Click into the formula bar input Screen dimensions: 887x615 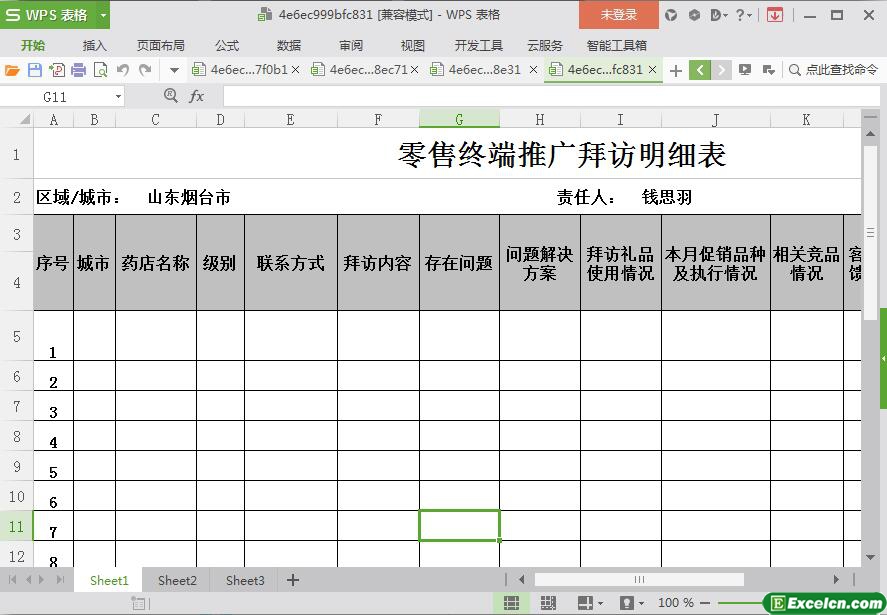point(551,96)
